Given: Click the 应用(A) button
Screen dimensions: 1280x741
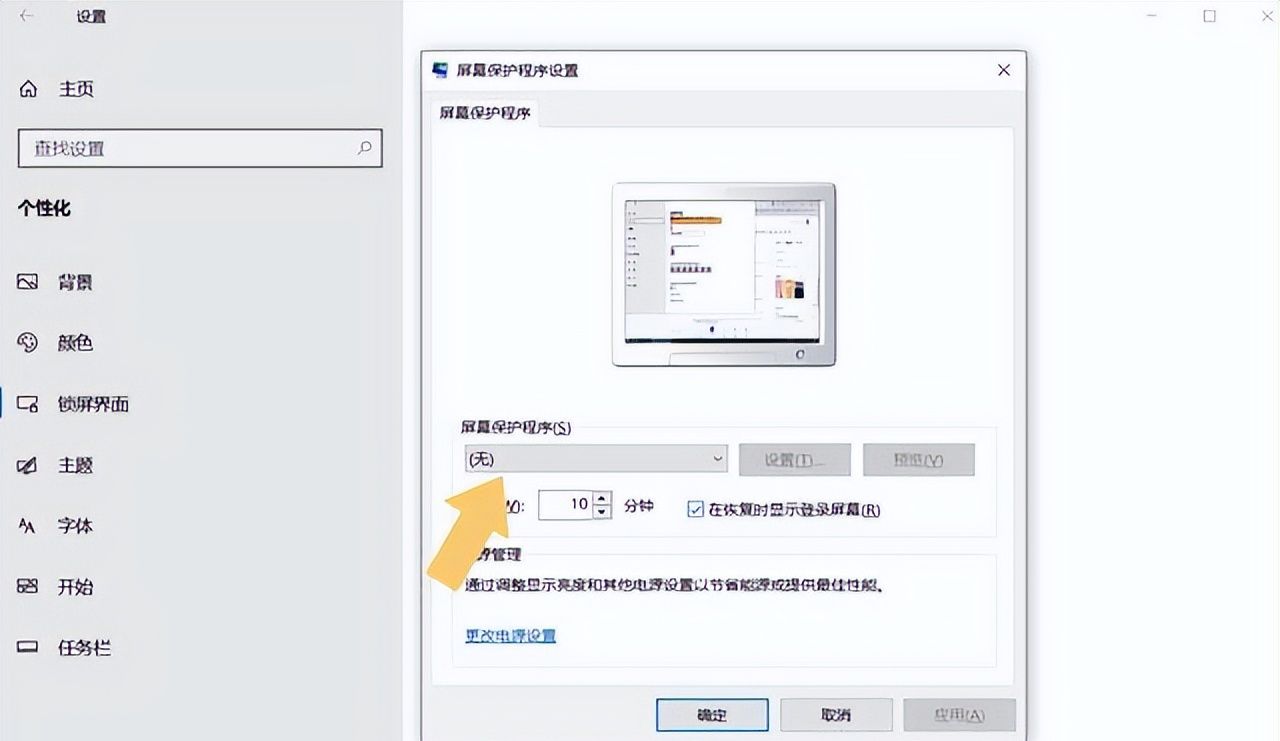Looking at the screenshot, I should (x=959, y=715).
